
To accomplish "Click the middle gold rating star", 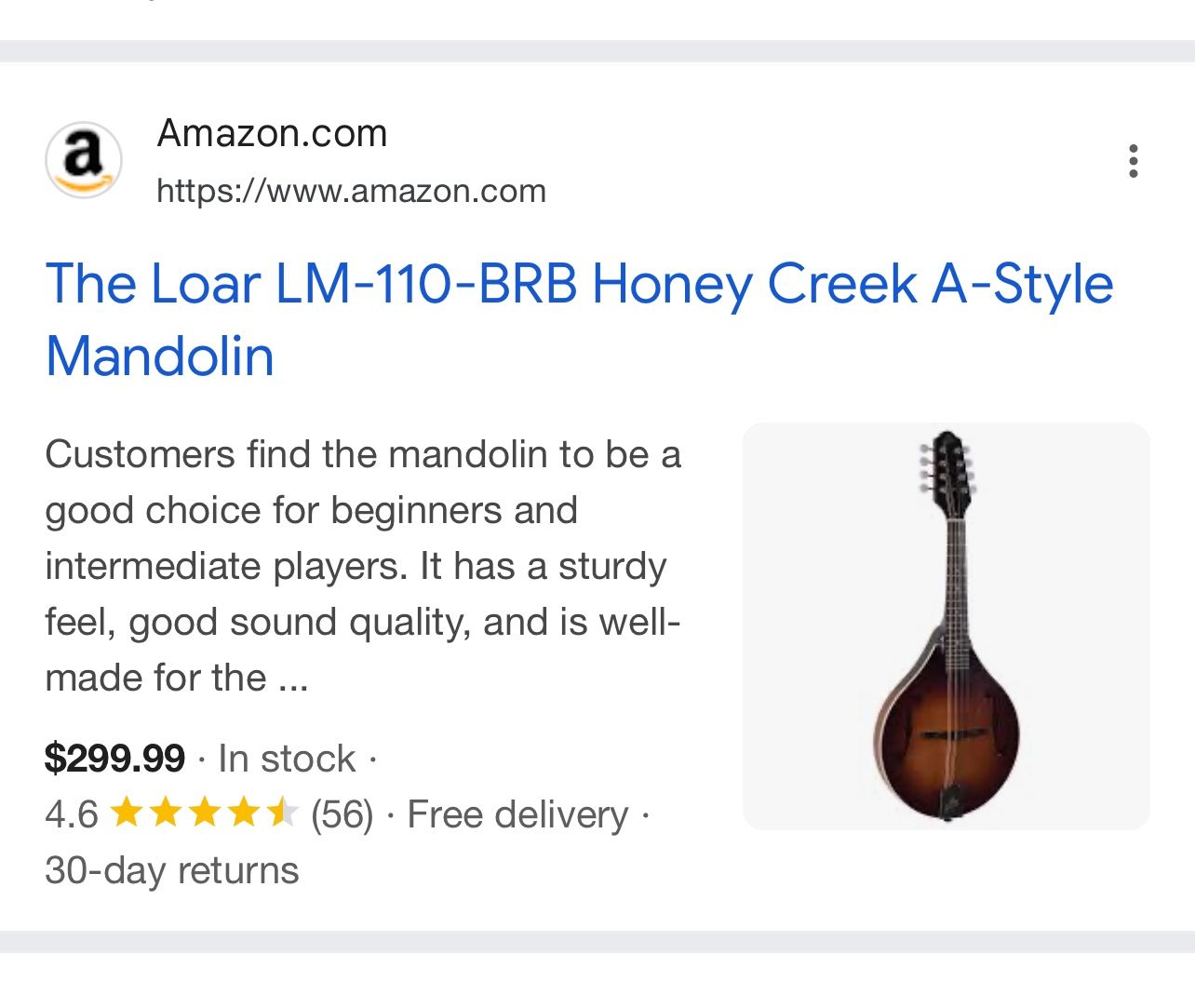I will tap(204, 813).
